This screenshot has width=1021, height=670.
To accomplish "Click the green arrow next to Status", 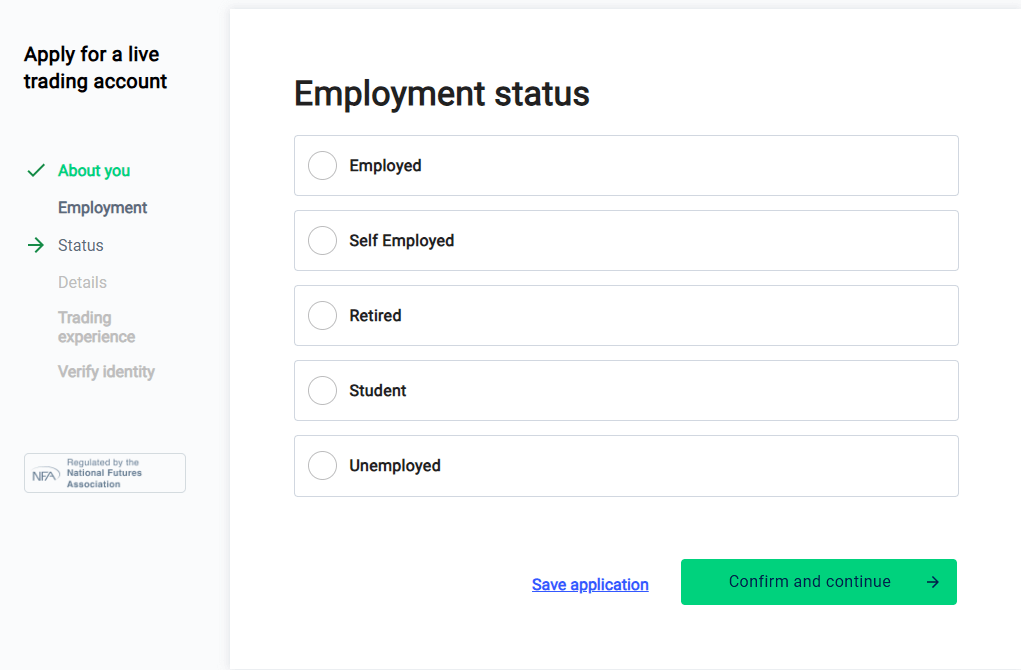I will [36, 245].
